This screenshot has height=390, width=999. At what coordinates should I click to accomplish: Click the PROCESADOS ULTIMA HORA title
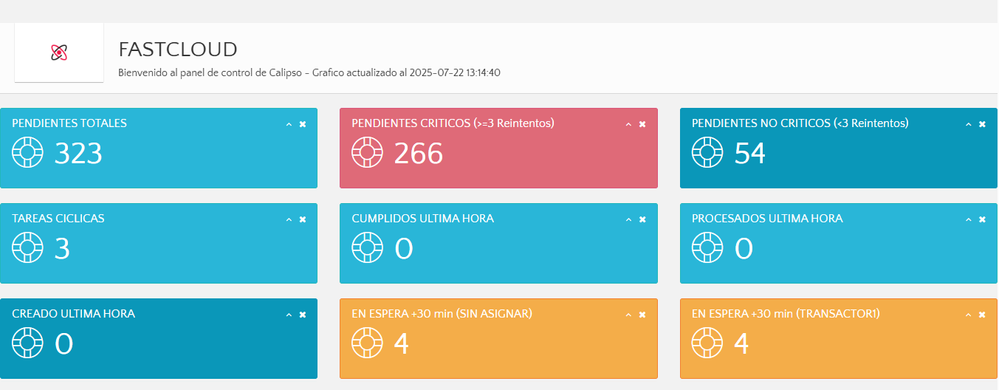tap(767, 218)
